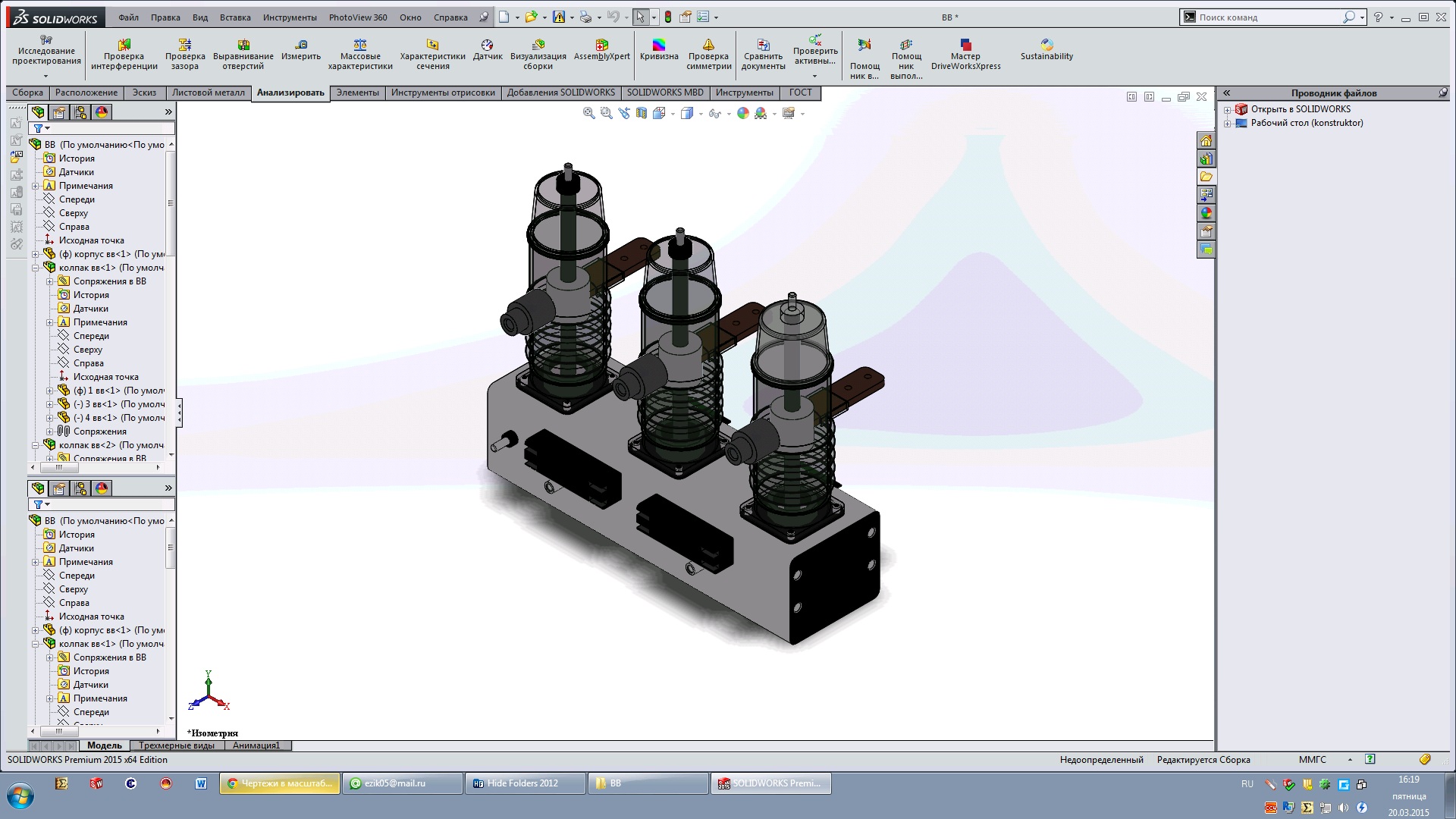The width and height of the screenshot is (1456, 819).
Task: Expand the Примечания node in upper tree
Action: click(36, 186)
